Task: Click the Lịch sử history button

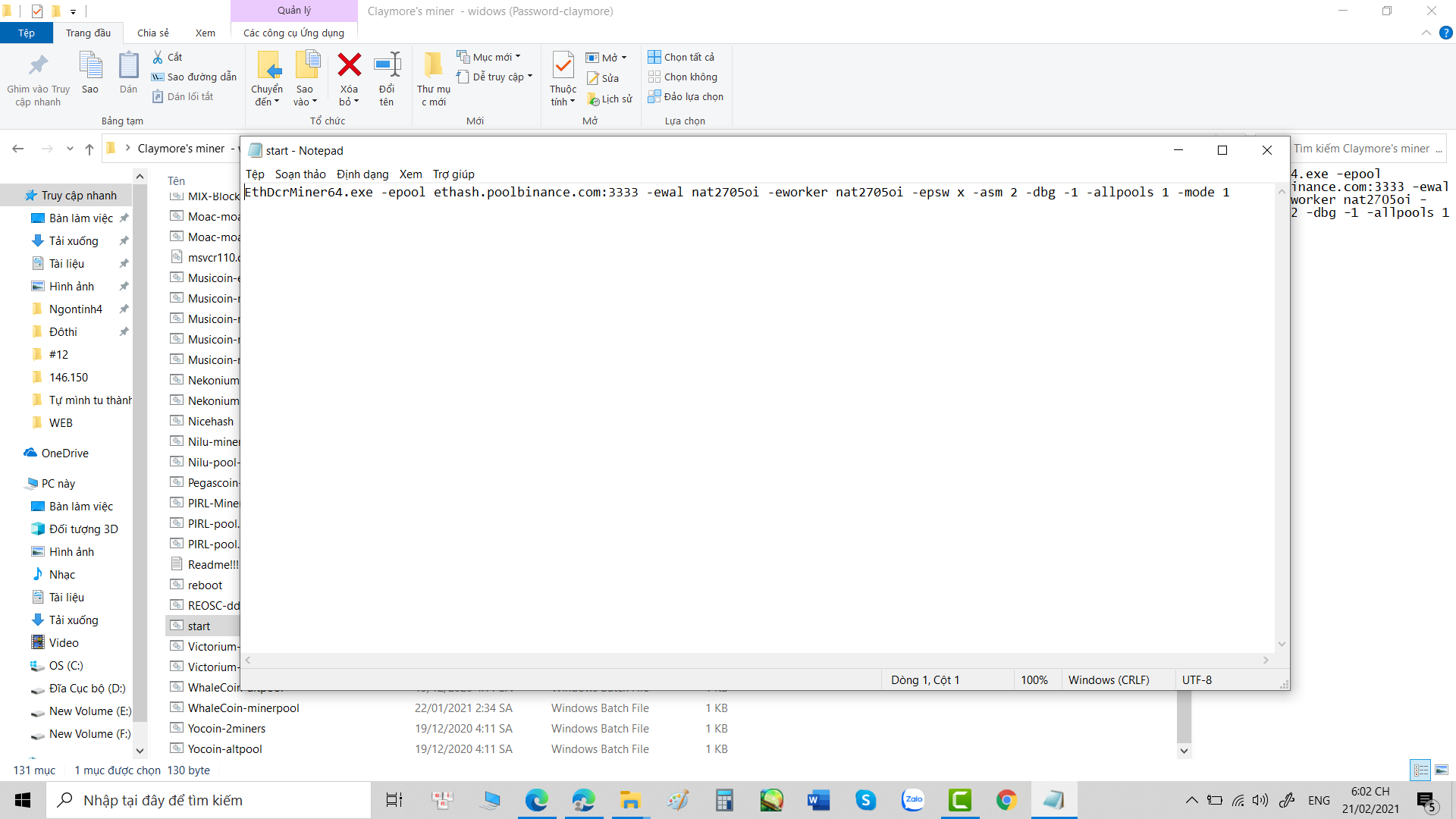Action: click(610, 99)
